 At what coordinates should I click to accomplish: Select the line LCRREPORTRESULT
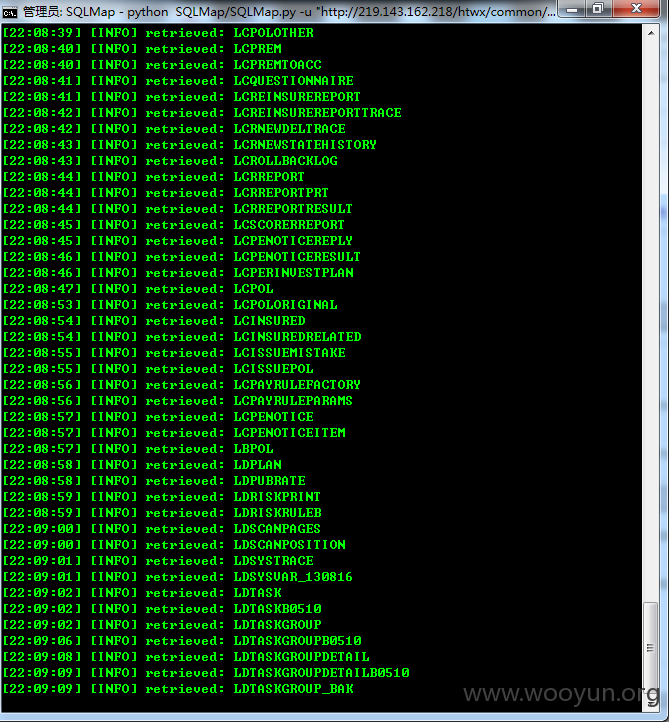(178, 209)
